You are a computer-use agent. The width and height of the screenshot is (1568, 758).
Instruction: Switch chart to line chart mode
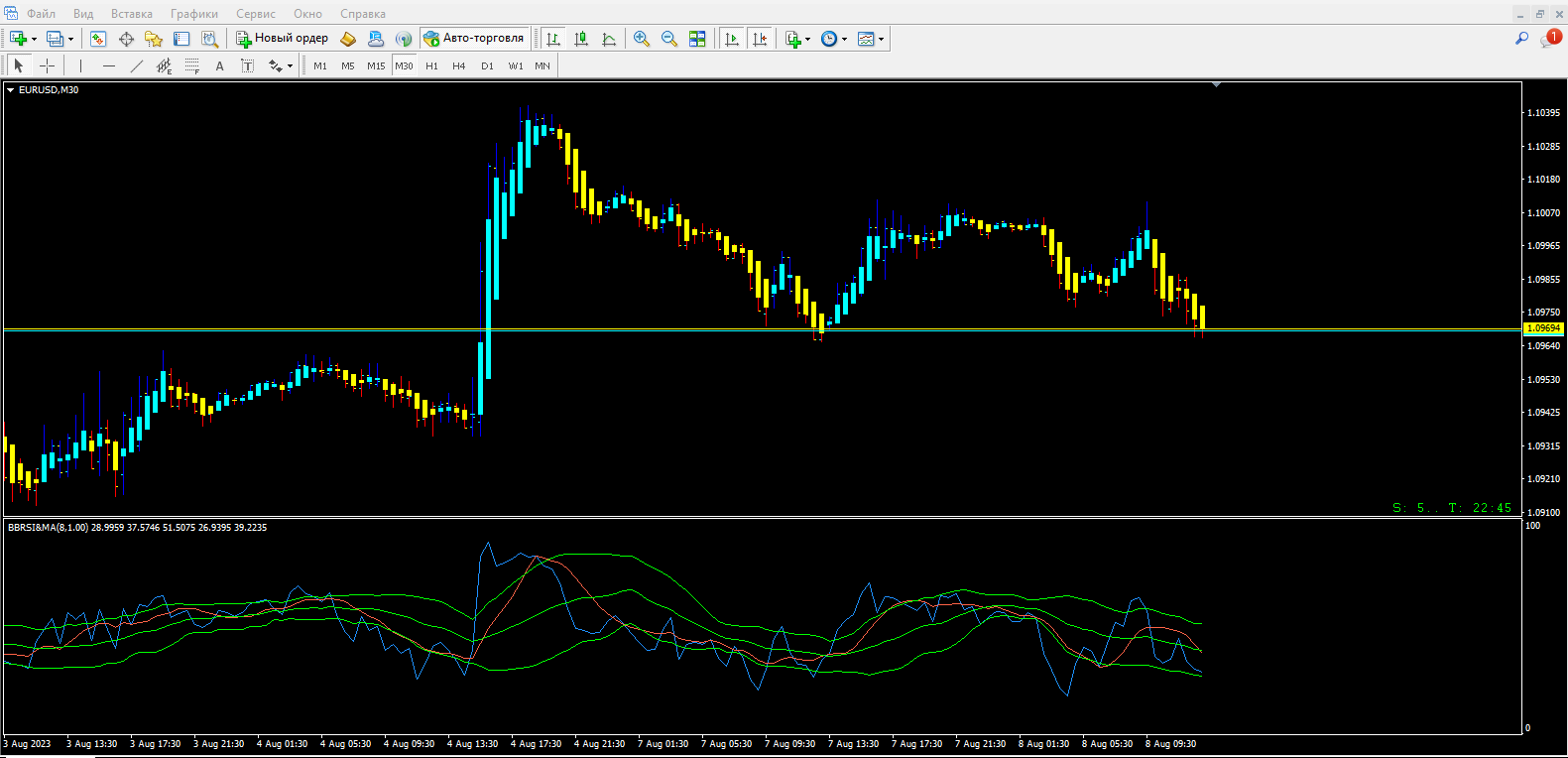coord(609,39)
